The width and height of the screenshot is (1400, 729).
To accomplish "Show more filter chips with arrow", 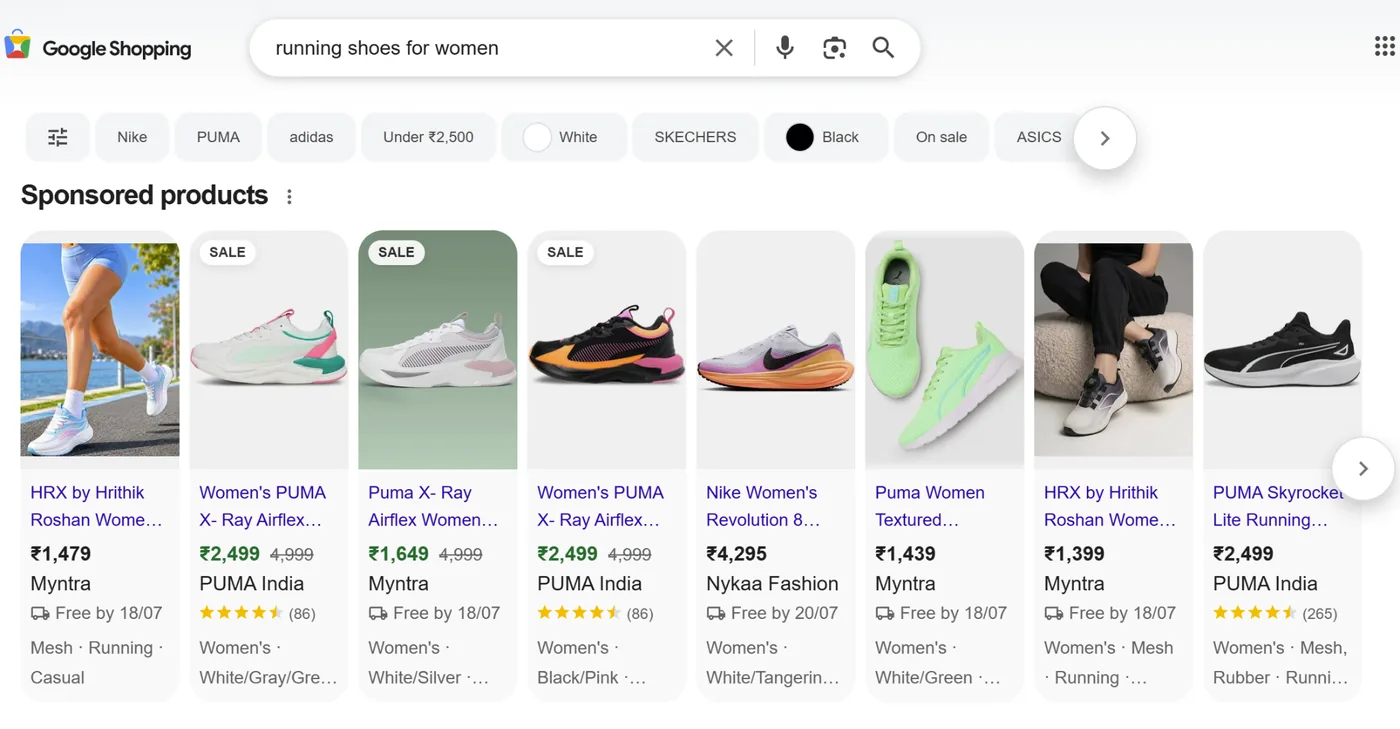I will [x=1105, y=138].
